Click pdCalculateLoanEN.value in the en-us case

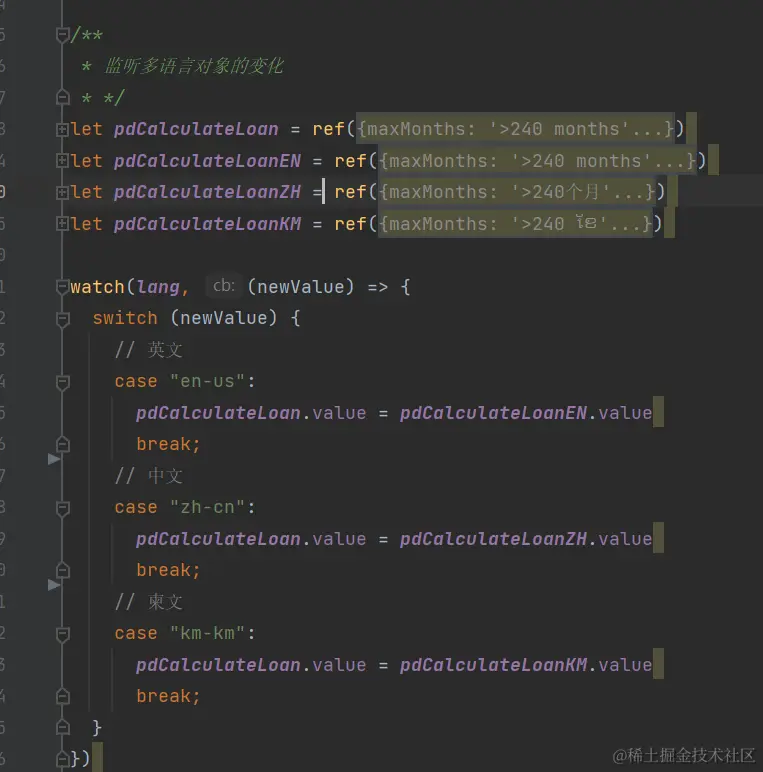(526, 413)
